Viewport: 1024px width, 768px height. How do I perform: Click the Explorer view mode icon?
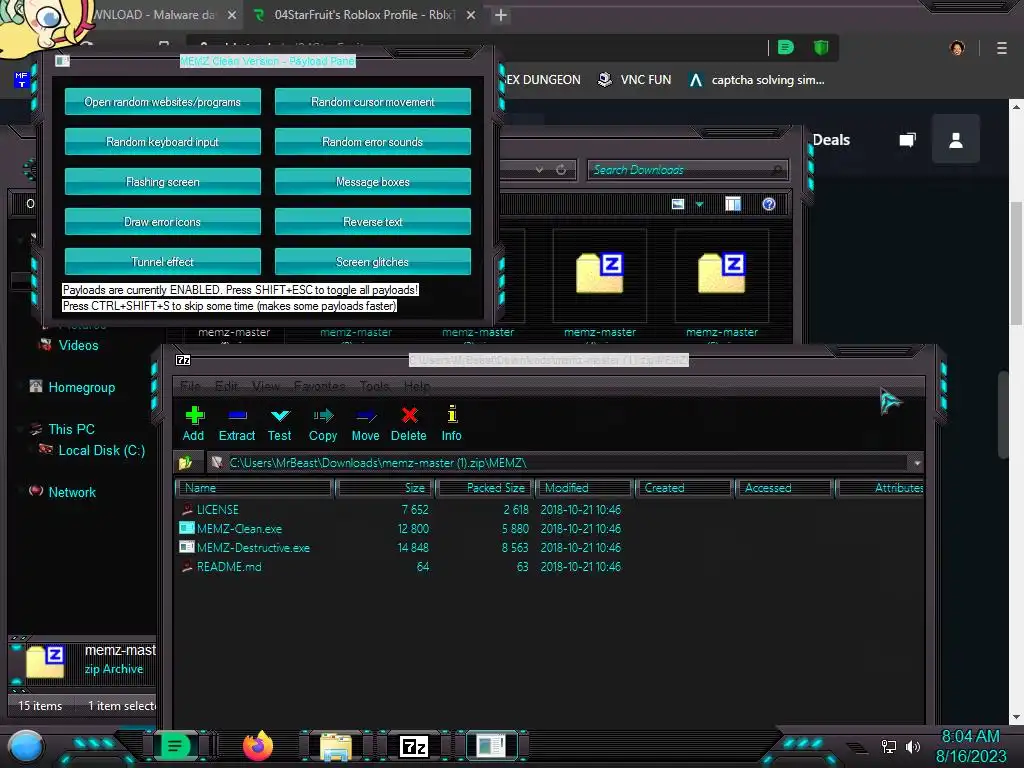pyautogui.click(x=678, y=204)
